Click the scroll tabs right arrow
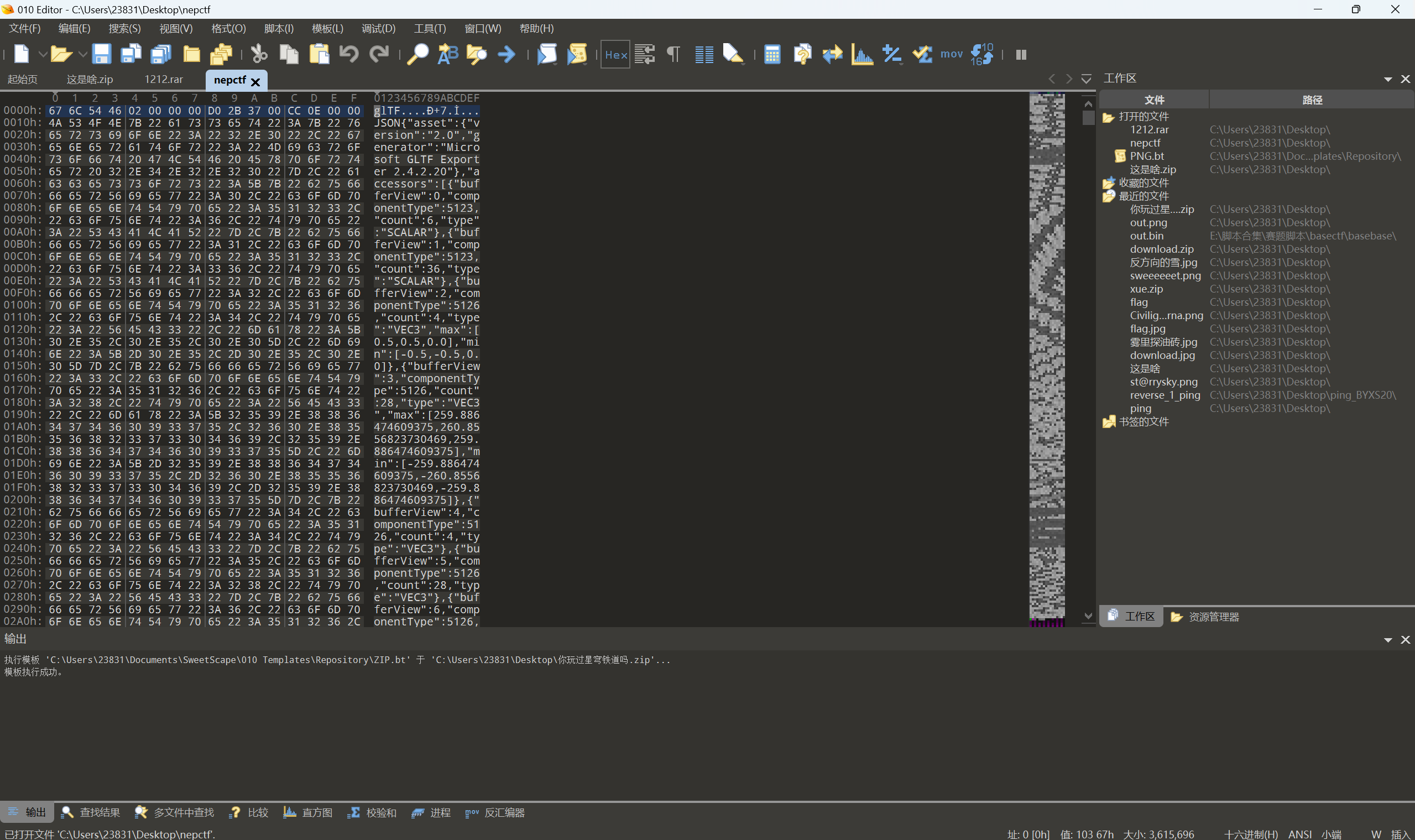 [1069, 79]
